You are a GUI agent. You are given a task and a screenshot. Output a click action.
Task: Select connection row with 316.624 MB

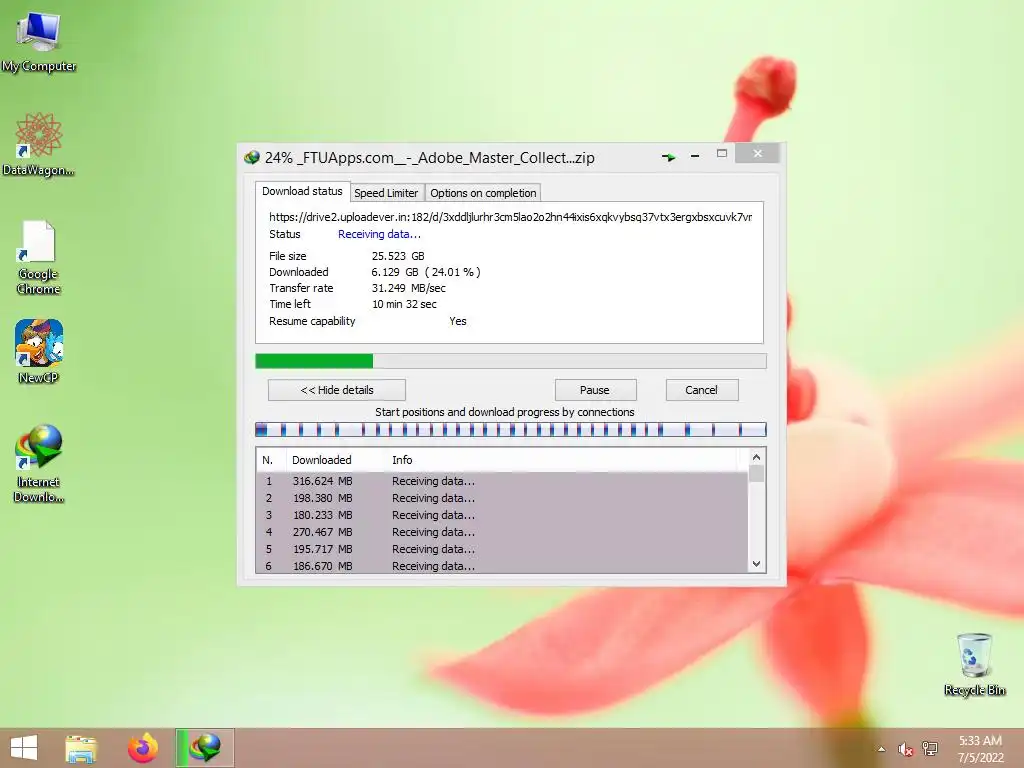[502, 481]
